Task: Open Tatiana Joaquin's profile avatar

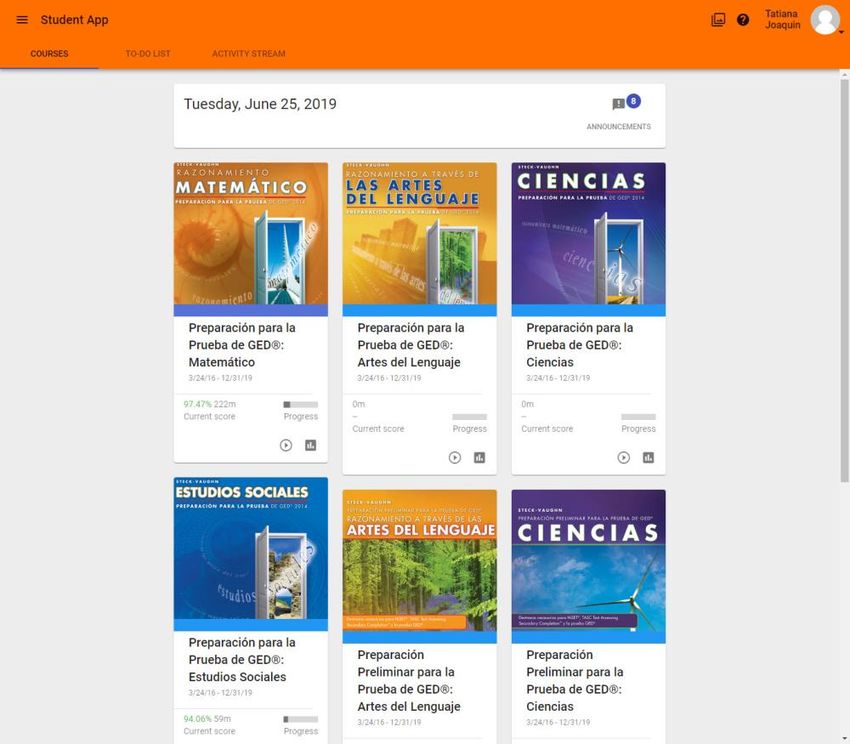Action: point(825,20)
